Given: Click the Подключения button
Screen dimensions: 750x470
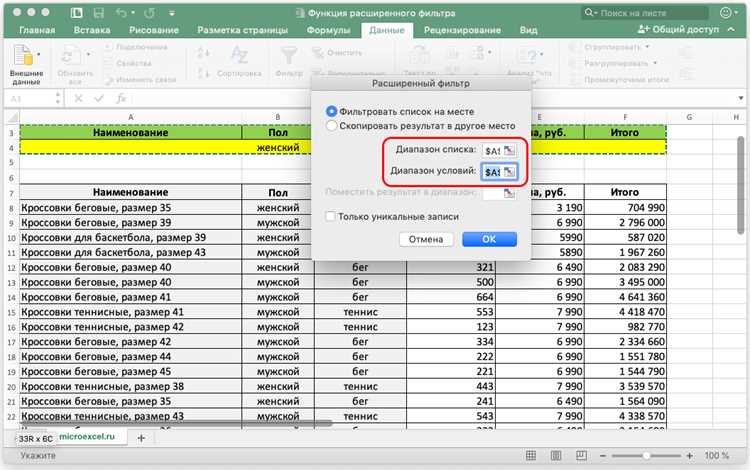Looking at the screenshot, I should click(136, 47).
